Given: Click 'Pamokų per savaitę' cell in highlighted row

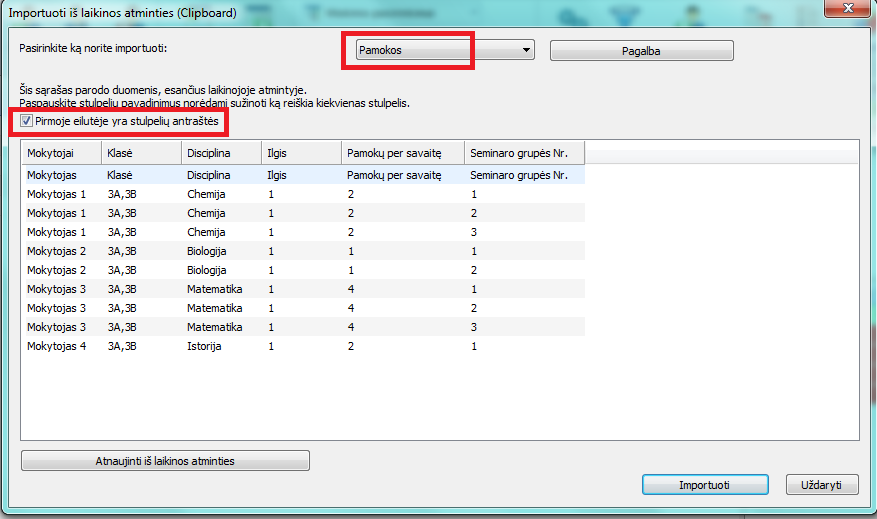Looking at the screenshot, I should tap(394, 175).
